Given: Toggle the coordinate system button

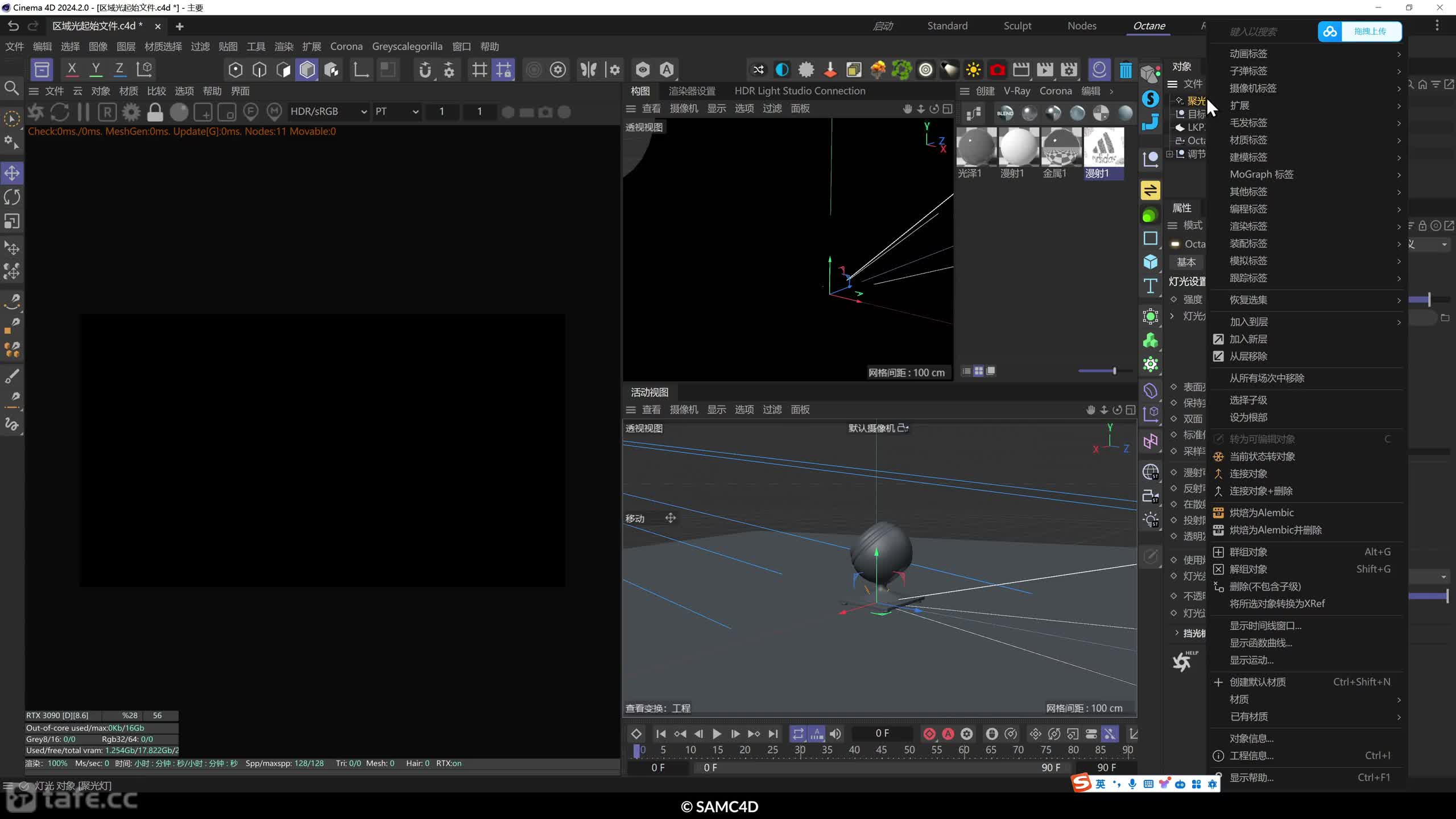Looking at the screenshot, I should 144,69.
